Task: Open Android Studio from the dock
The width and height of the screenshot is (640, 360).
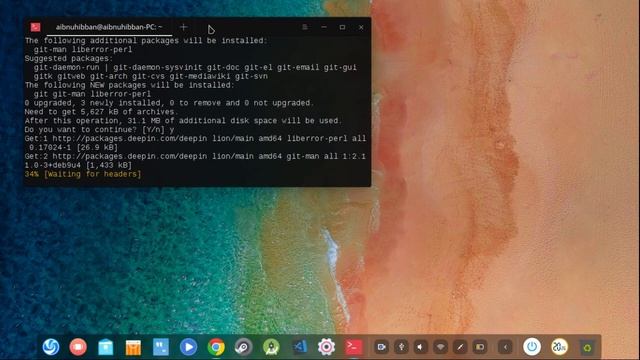Action: 271,347
